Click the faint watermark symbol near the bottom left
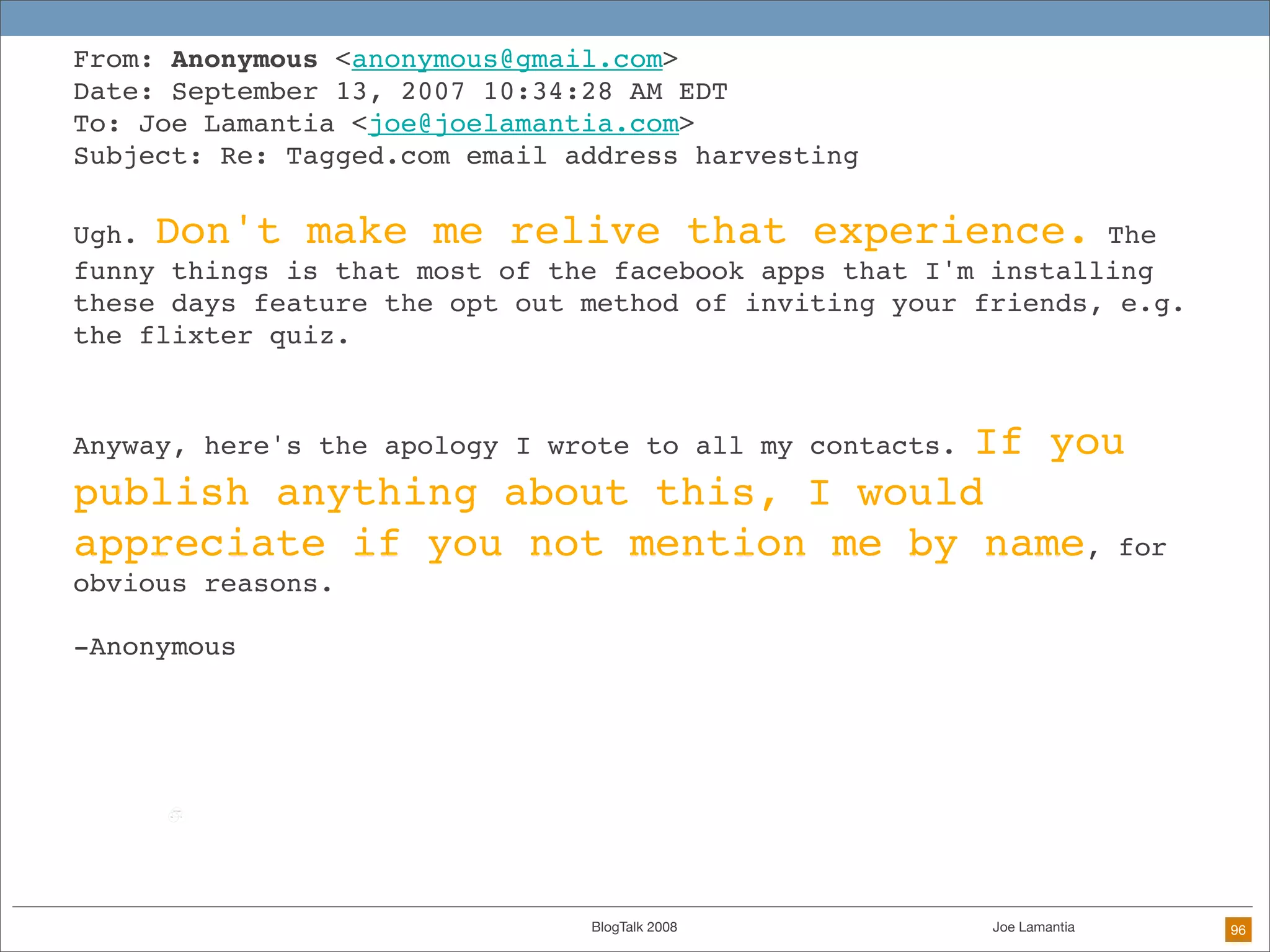 click(175, 815)
